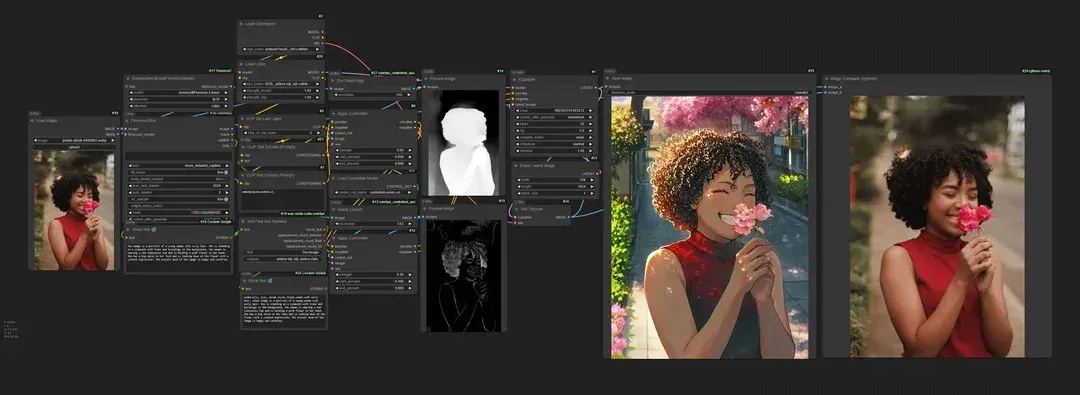This screenshot has height=395, width=1080.
Task: Collapse the Load ControlNet Model node dot
Action: click(x=333, y=178)
